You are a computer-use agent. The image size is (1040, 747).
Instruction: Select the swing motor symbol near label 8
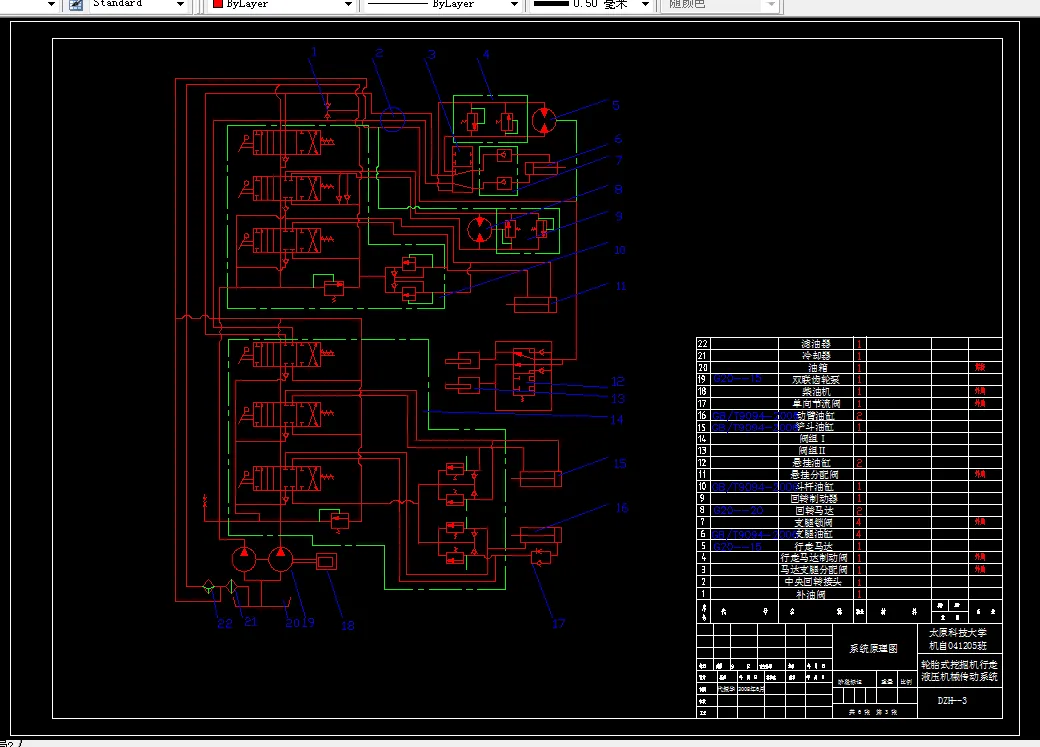480,230
